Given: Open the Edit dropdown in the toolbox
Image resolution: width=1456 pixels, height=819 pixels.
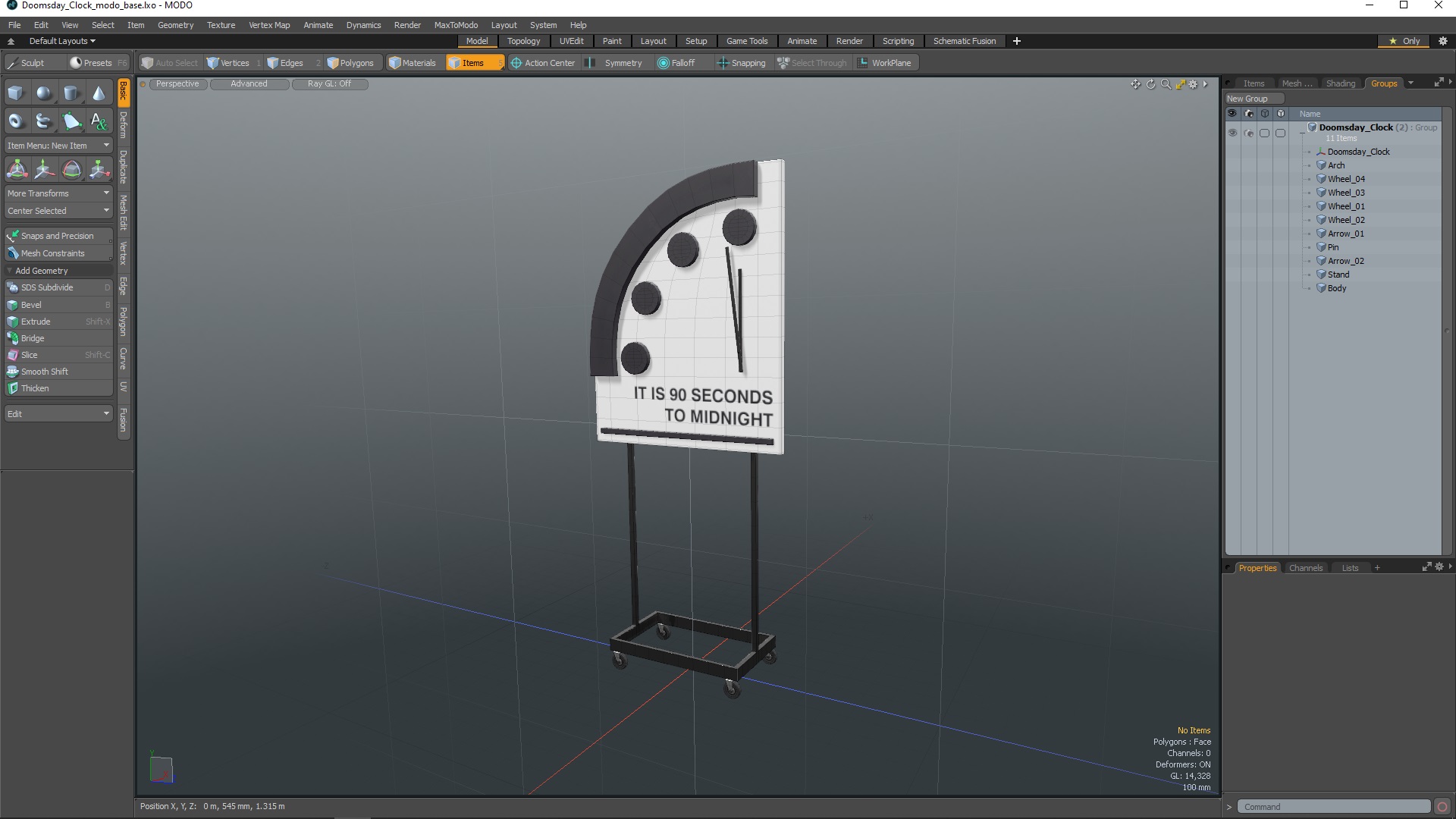Looking at the screenshot, I should [x=58, y=414].
